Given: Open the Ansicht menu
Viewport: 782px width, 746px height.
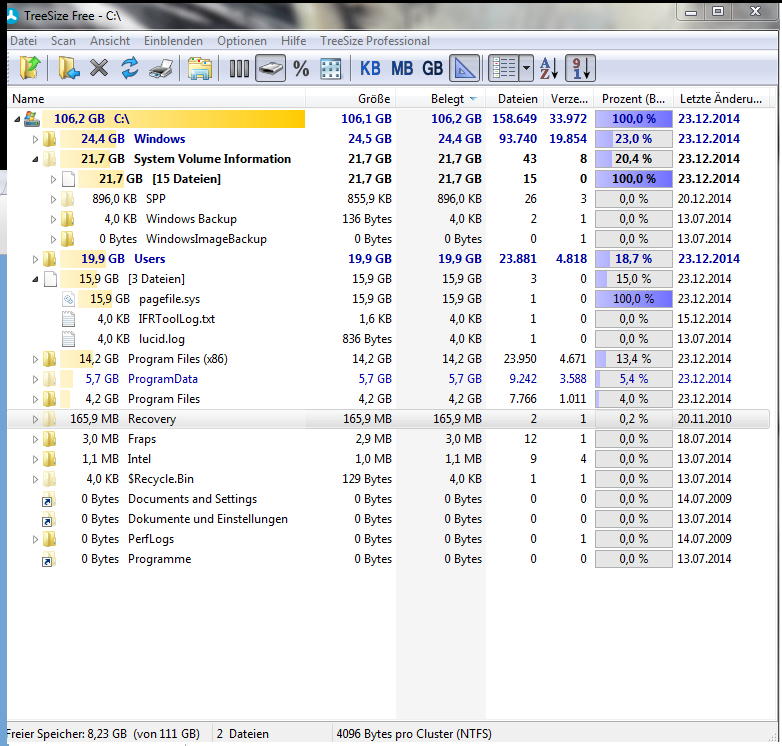Looking at the screenshot, I should 110,41.
